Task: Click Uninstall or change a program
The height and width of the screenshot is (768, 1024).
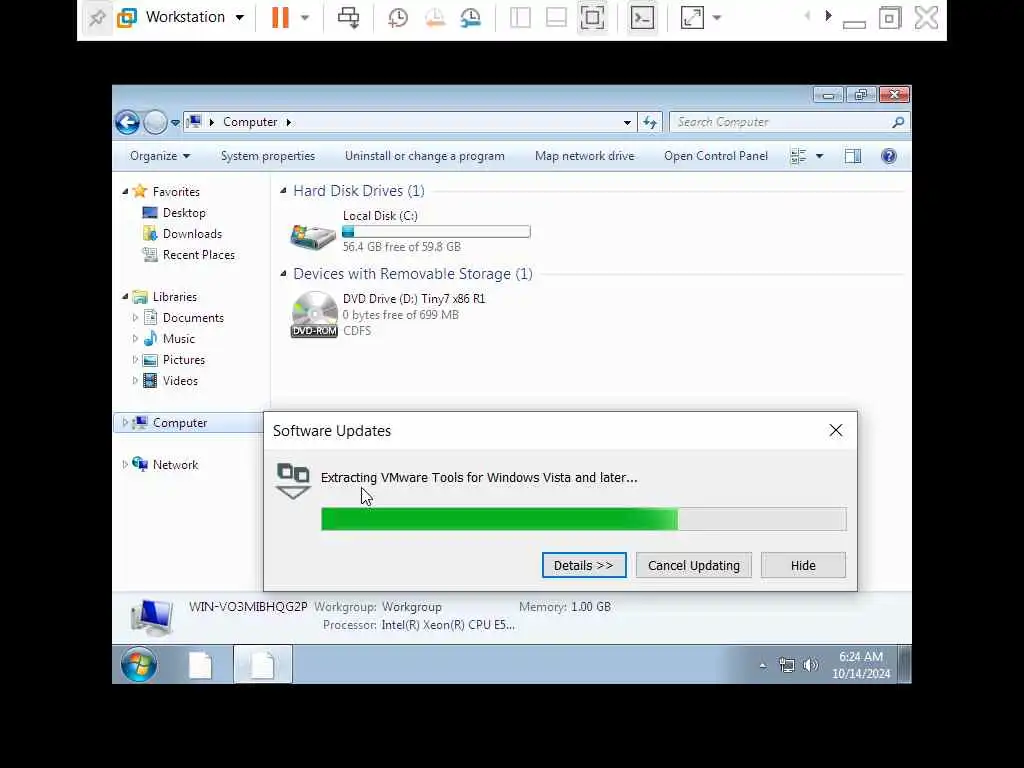Action: tap(424, 156)
